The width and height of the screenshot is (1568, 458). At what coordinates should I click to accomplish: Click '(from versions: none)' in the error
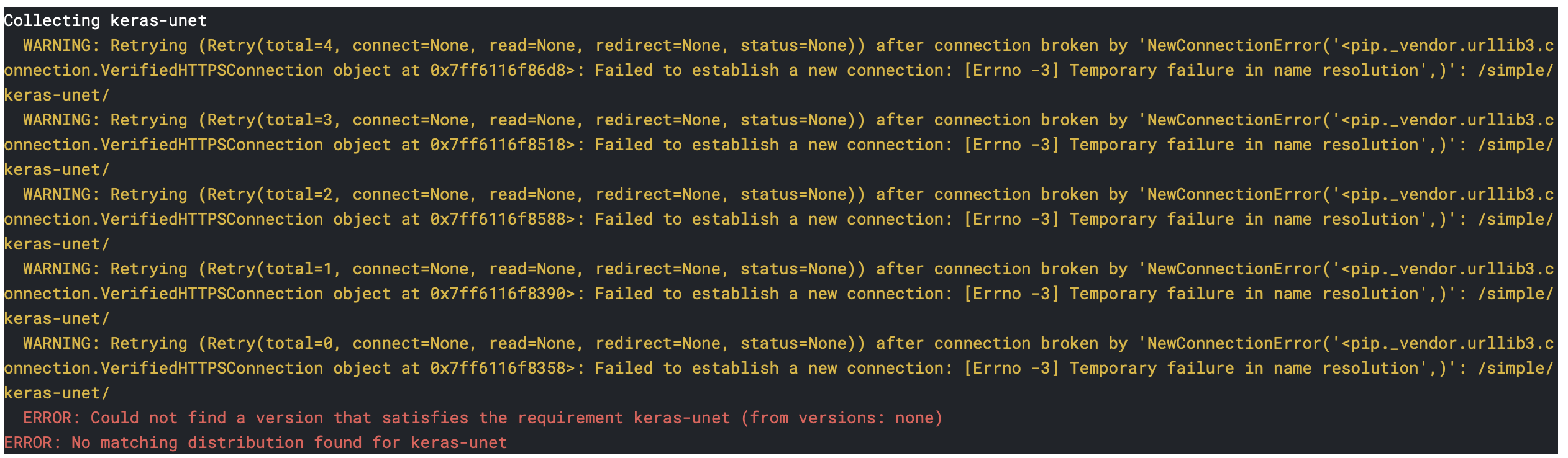[841, 418]
